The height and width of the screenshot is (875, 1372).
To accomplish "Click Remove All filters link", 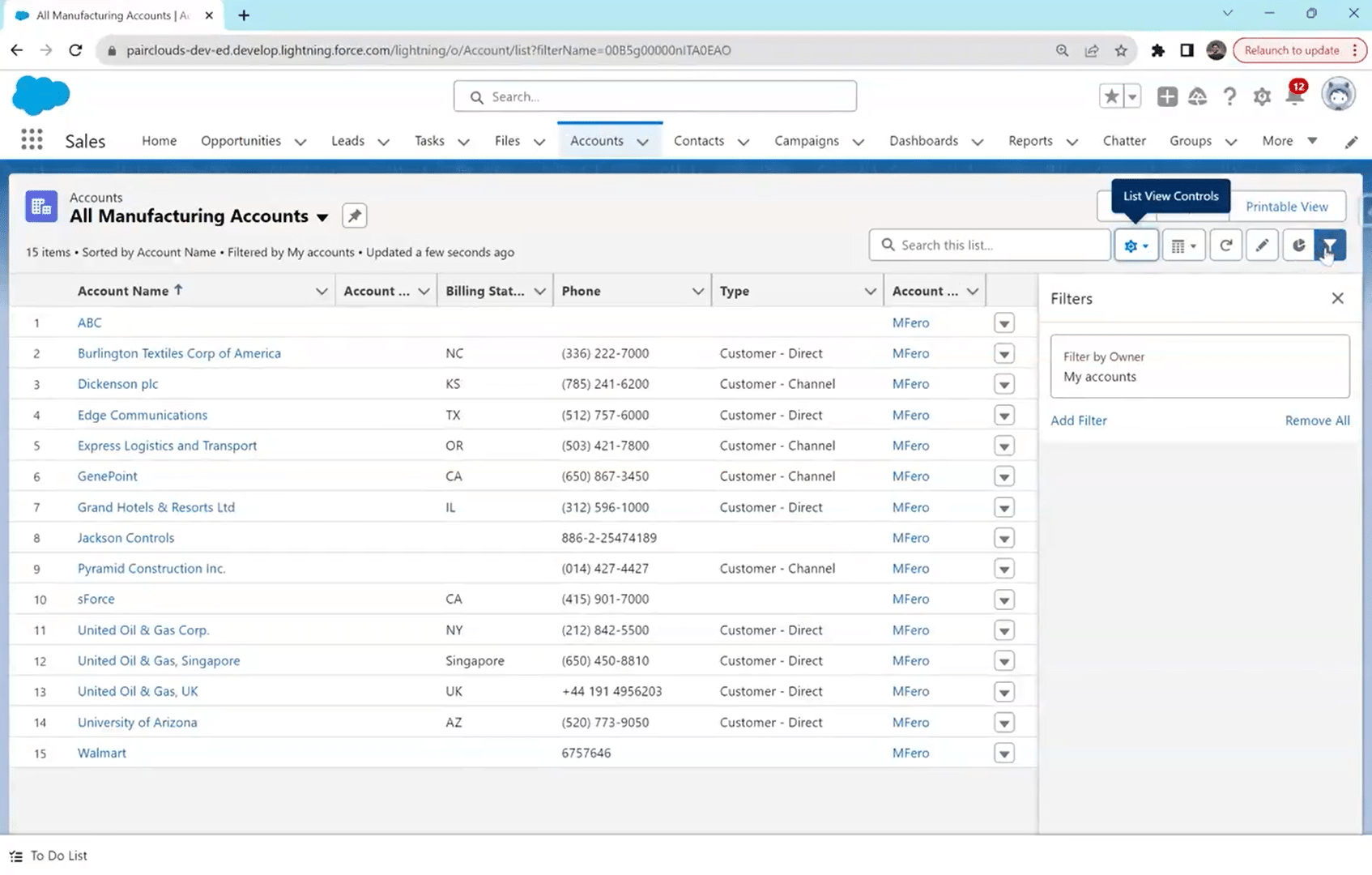I will click(x=1317, y=420).
